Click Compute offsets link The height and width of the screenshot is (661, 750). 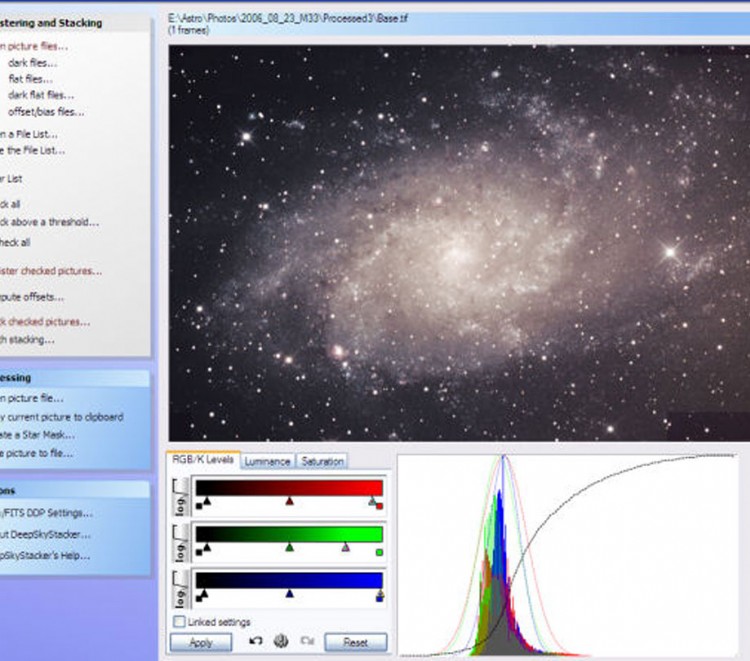tap(32, 297)
